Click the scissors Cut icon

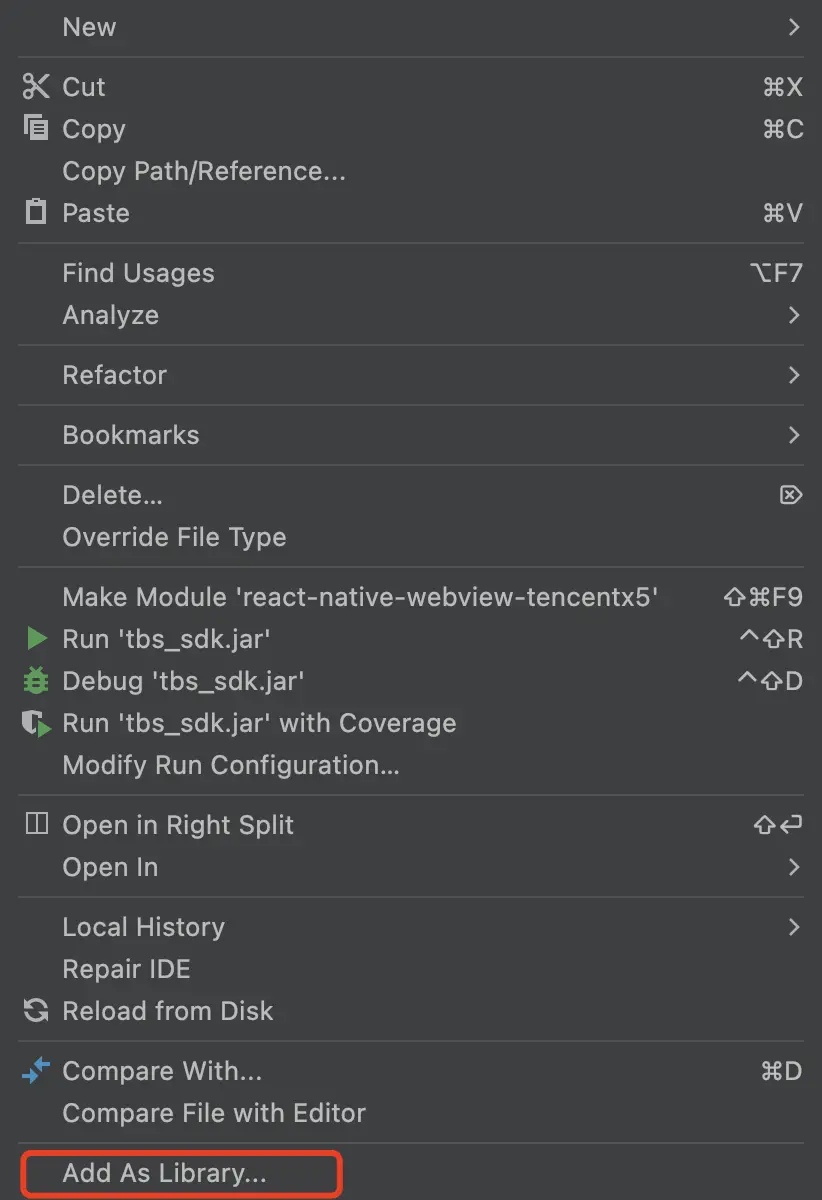pyautogui.click(x=36, y=87)
